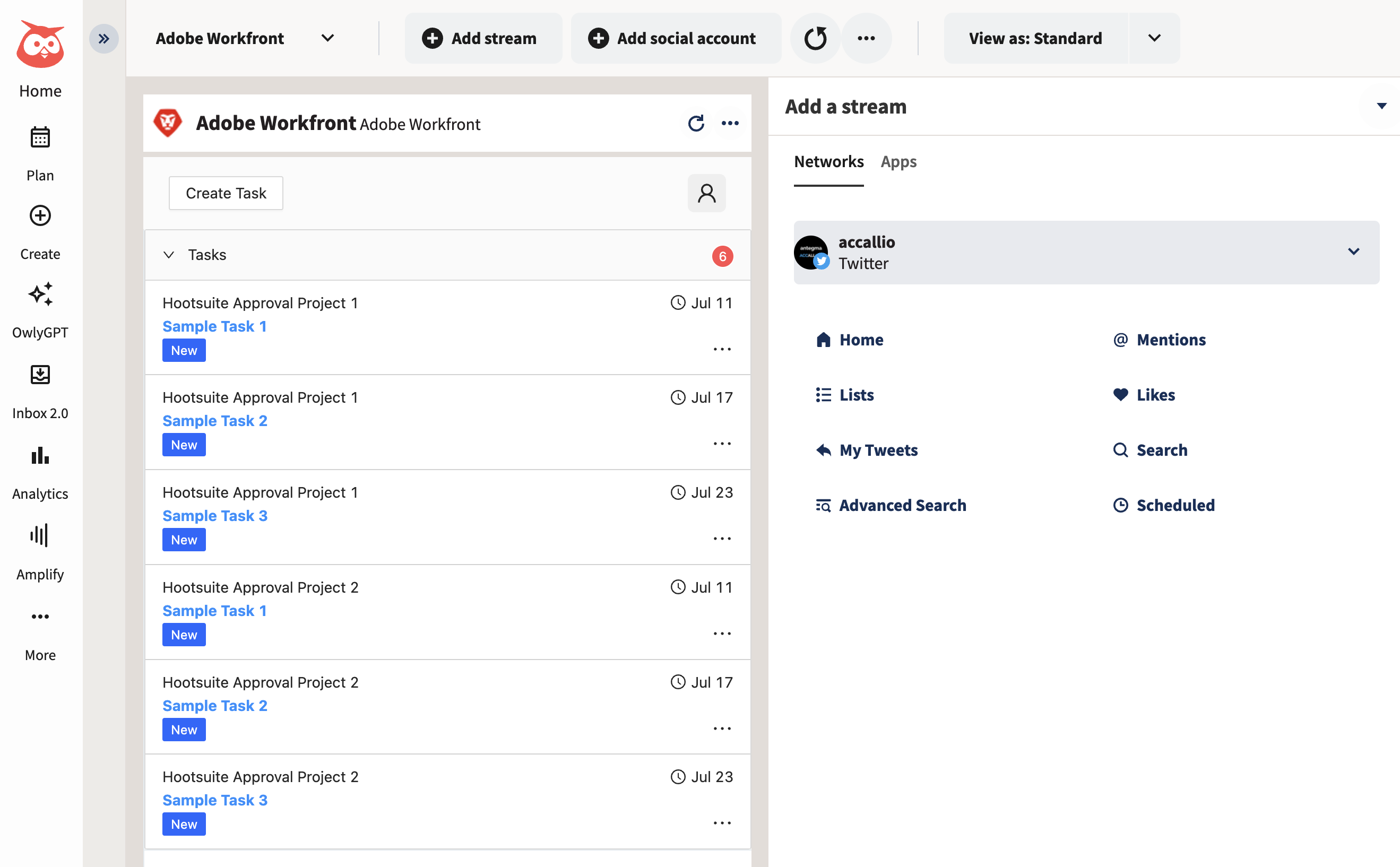The width and height of the screenshot is (1400, 867).
Task: Open OwlyGPT sparkle icon
Action: click(x=40, y=294)
